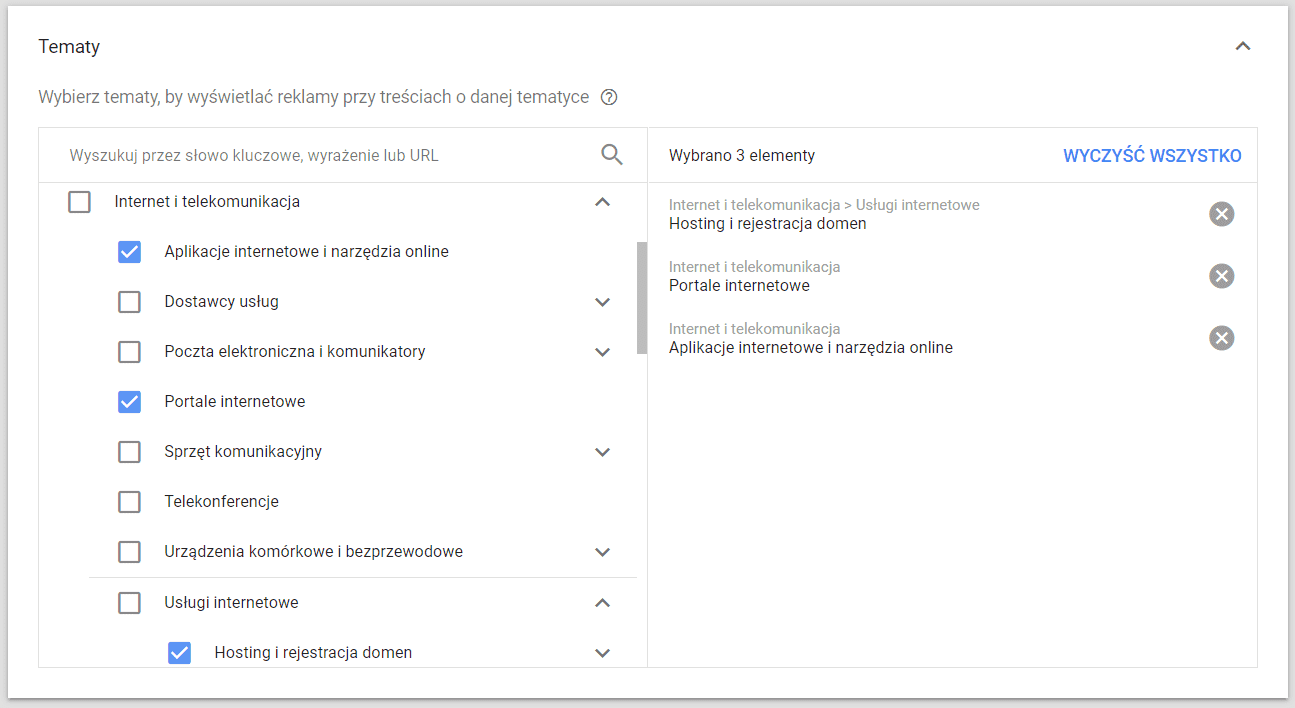Remove 'Hosting i rejestracja domen' with its X icon

[x=1221, y=214]
